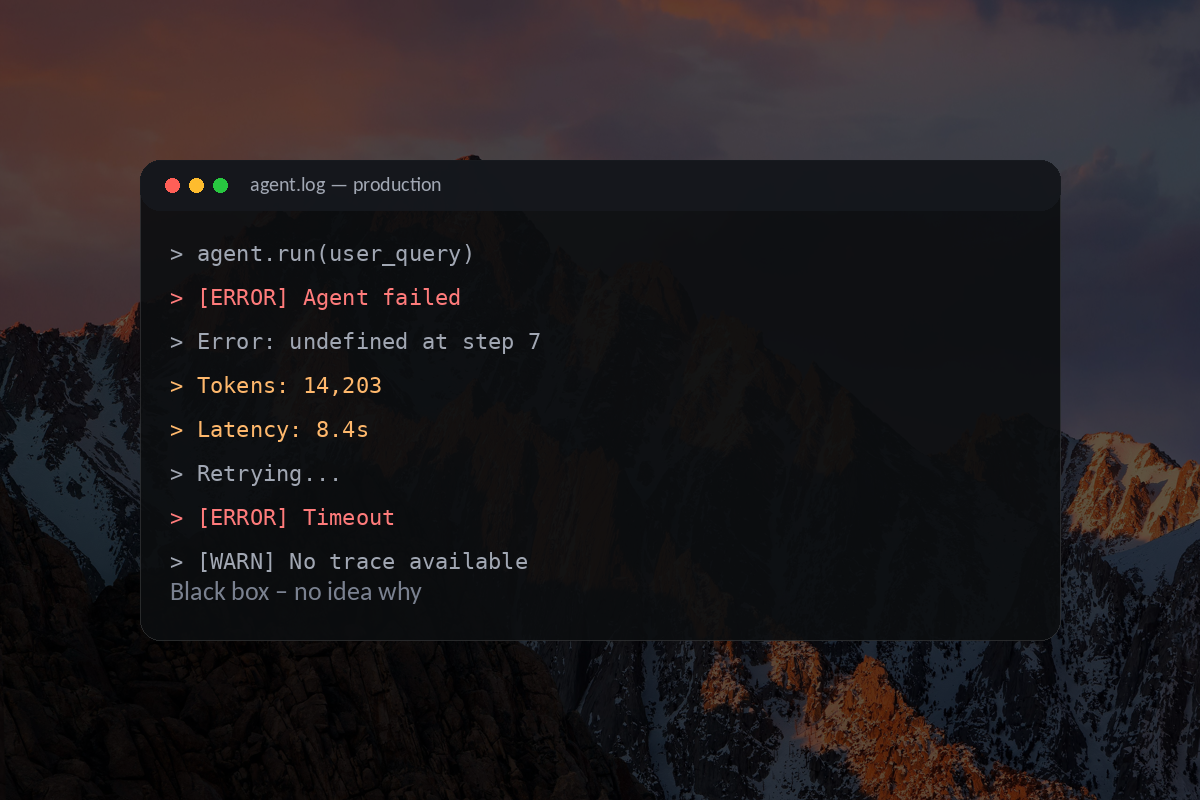Image resolution: width=1200 pixels, height=800 pixels.
Task: Click the red close traffic light icon
Action: coord(172,185)
